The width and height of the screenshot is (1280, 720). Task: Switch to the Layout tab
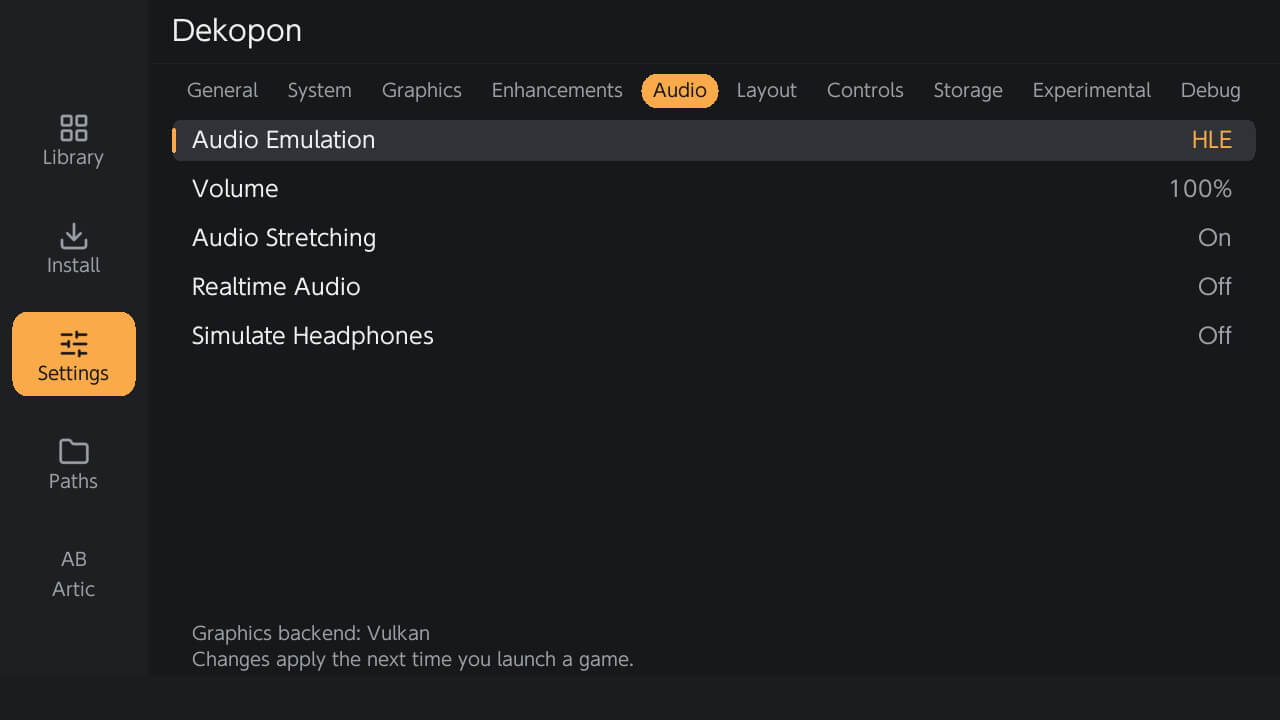(766, 91)
